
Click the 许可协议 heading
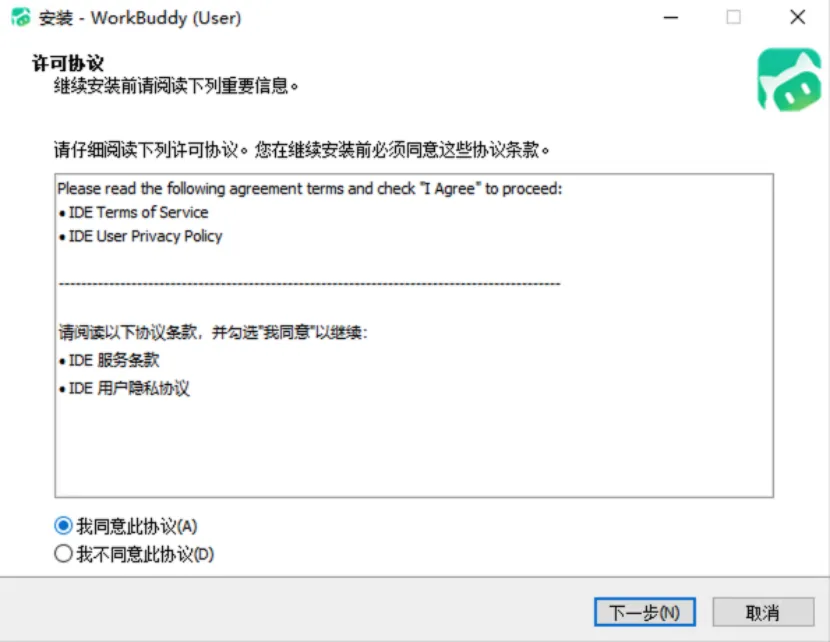[68, 63]
